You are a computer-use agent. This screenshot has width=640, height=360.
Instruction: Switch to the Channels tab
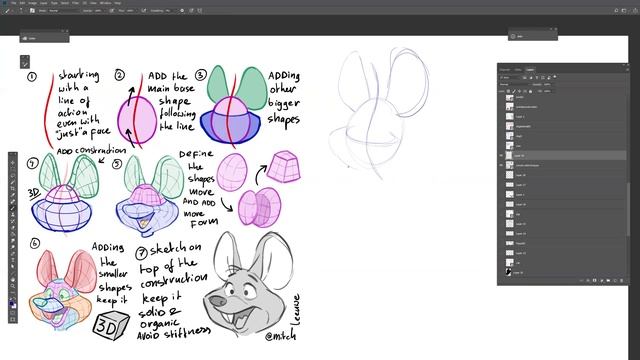pyautogui.click(x=504, y=70)
